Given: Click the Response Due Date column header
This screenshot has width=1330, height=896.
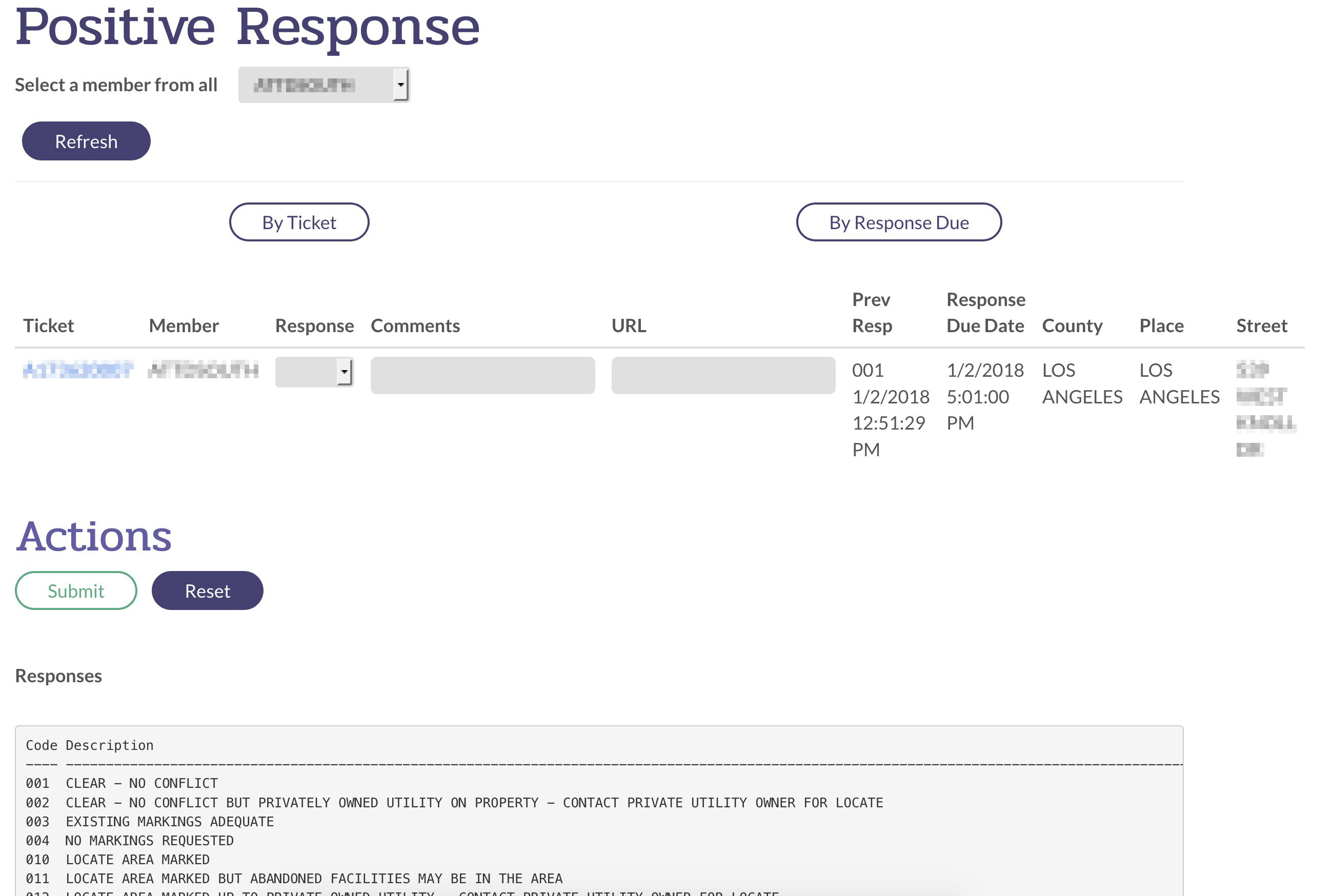Looking at the screenshot, I should (x=985, y=313).
